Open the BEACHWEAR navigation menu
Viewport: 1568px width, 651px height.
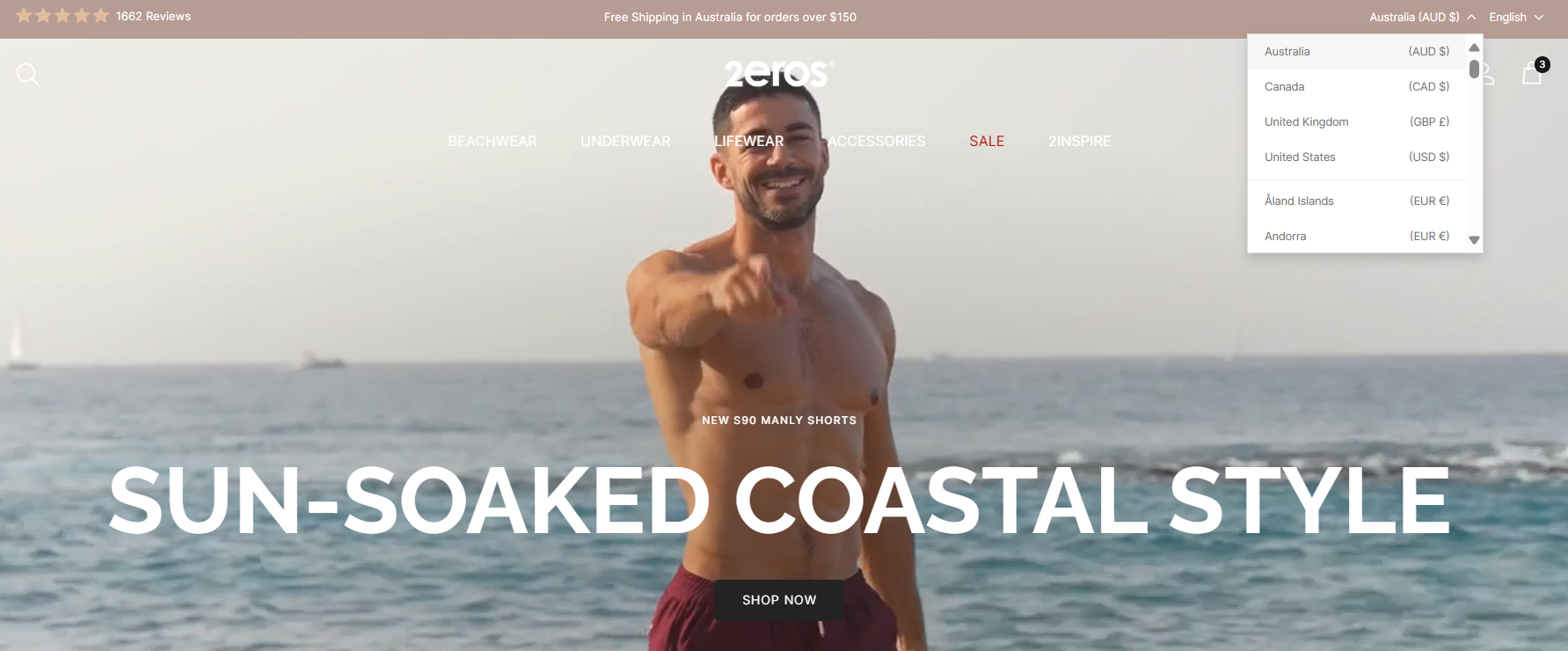coord(492,141)
